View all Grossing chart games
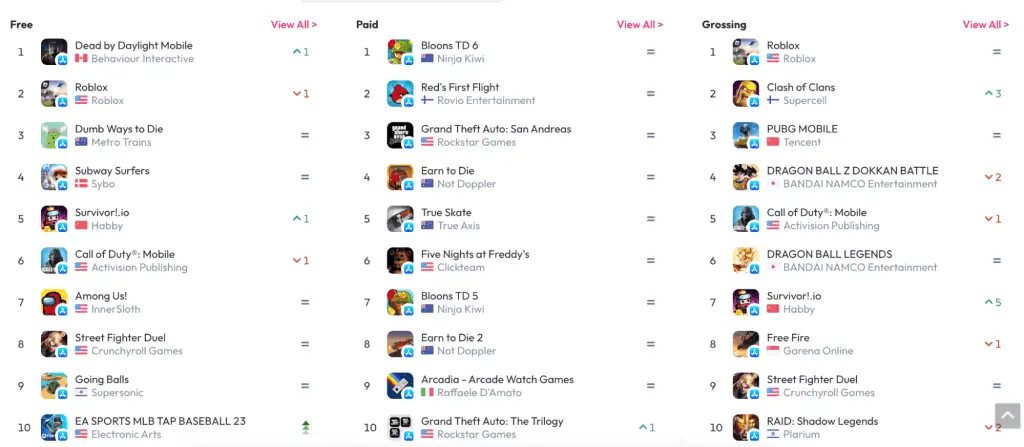The image size is (1024, 447). coord(985,24)
